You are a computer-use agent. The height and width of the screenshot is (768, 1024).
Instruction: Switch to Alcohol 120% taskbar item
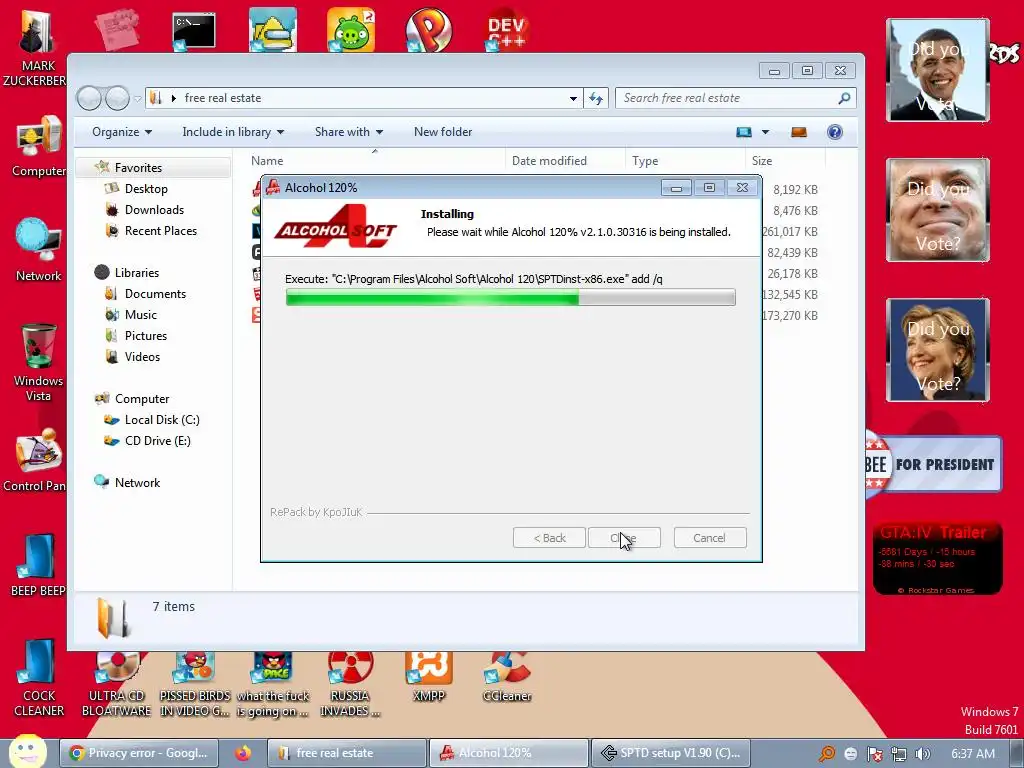click(509, 753)
